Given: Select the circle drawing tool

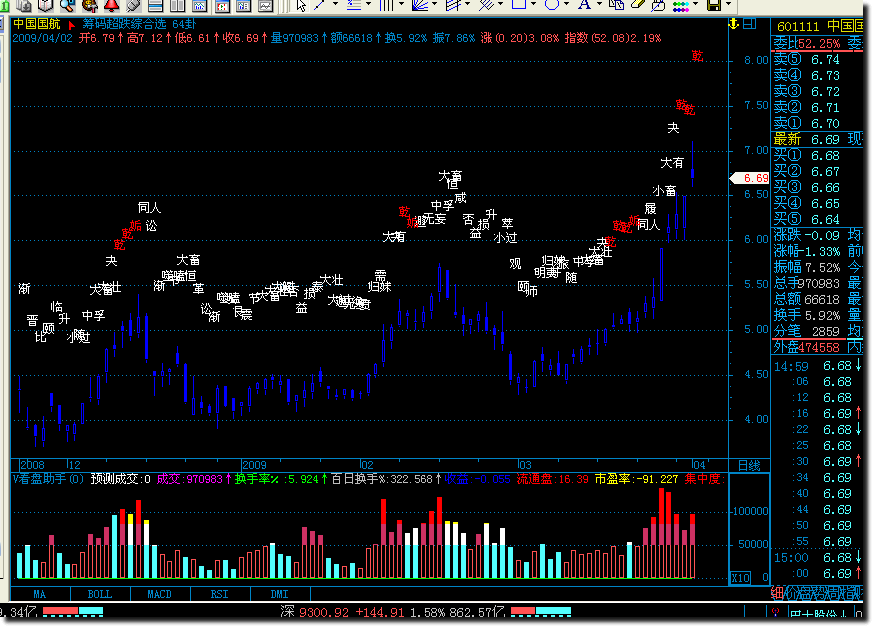Looking at the screenshot, I should [552, 5].
